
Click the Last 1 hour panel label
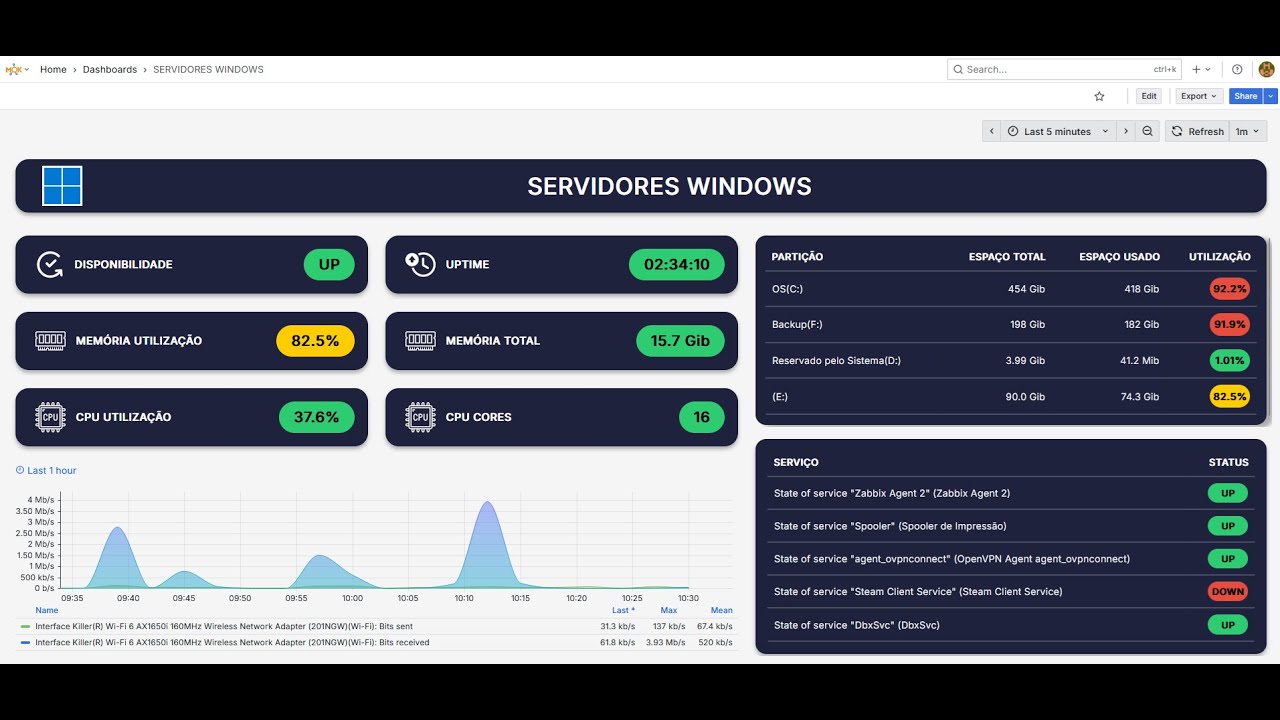click(x=46, y=470)
